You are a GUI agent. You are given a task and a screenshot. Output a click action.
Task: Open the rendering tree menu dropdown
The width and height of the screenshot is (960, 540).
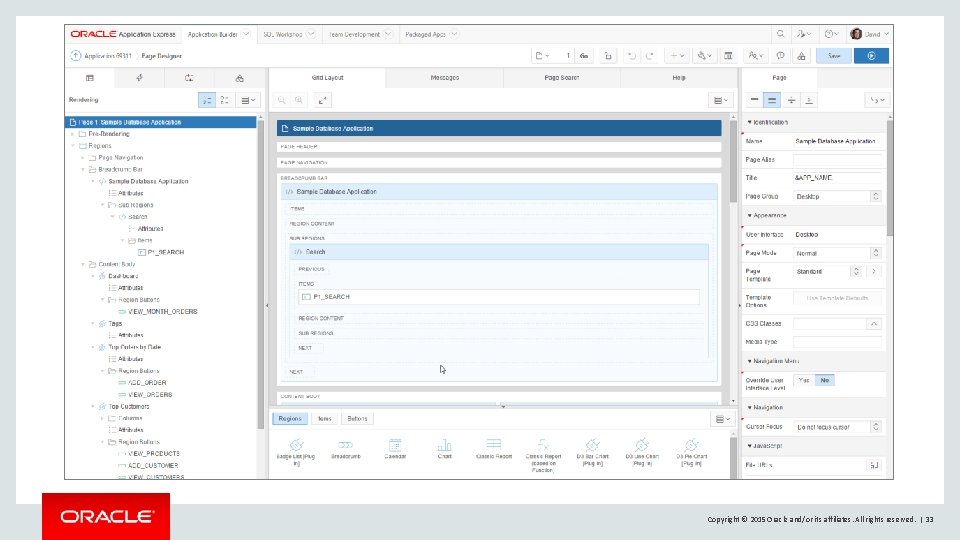[x=248, y=100]
